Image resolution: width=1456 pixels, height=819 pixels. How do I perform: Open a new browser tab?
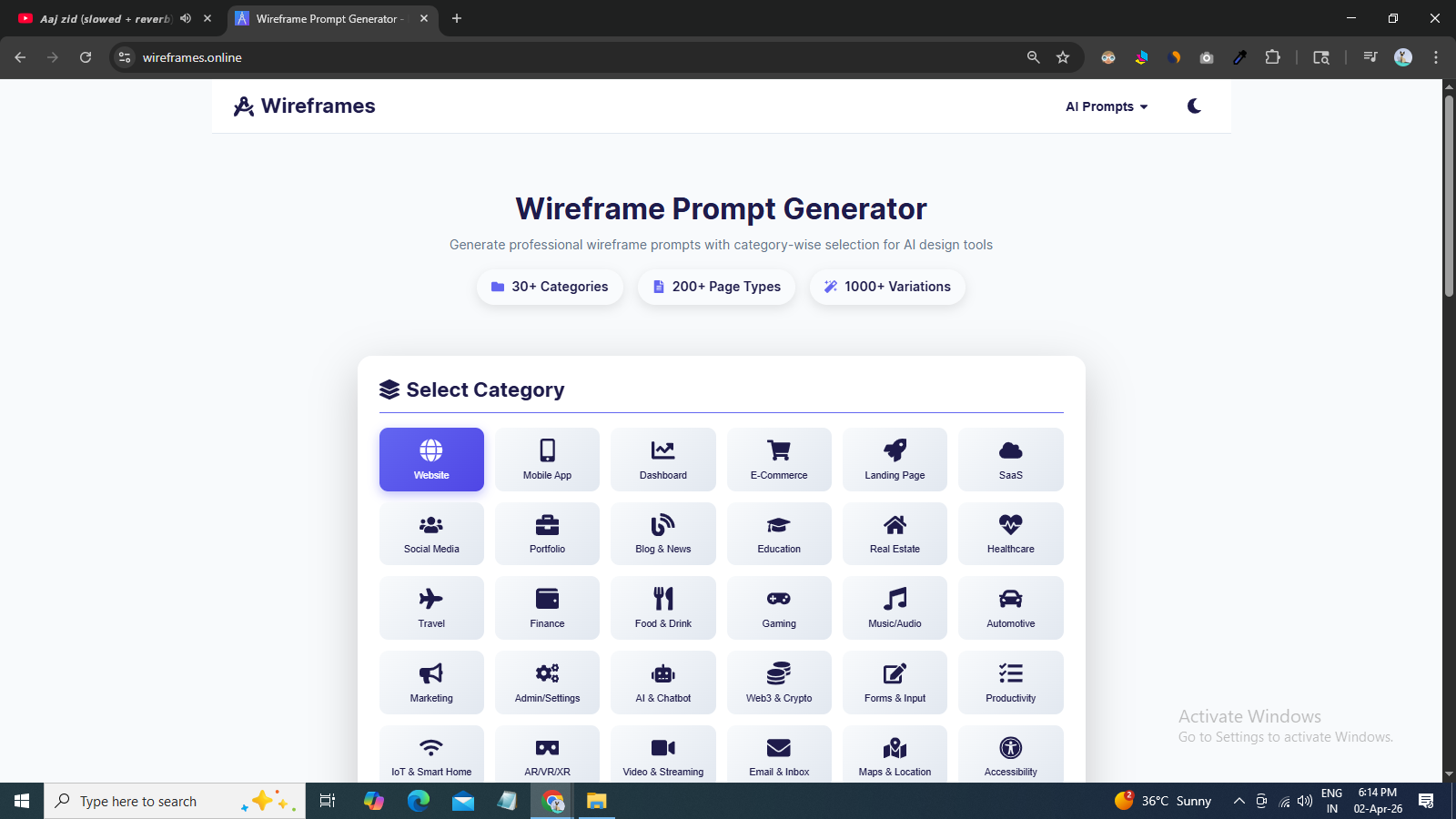click(457, 18)
